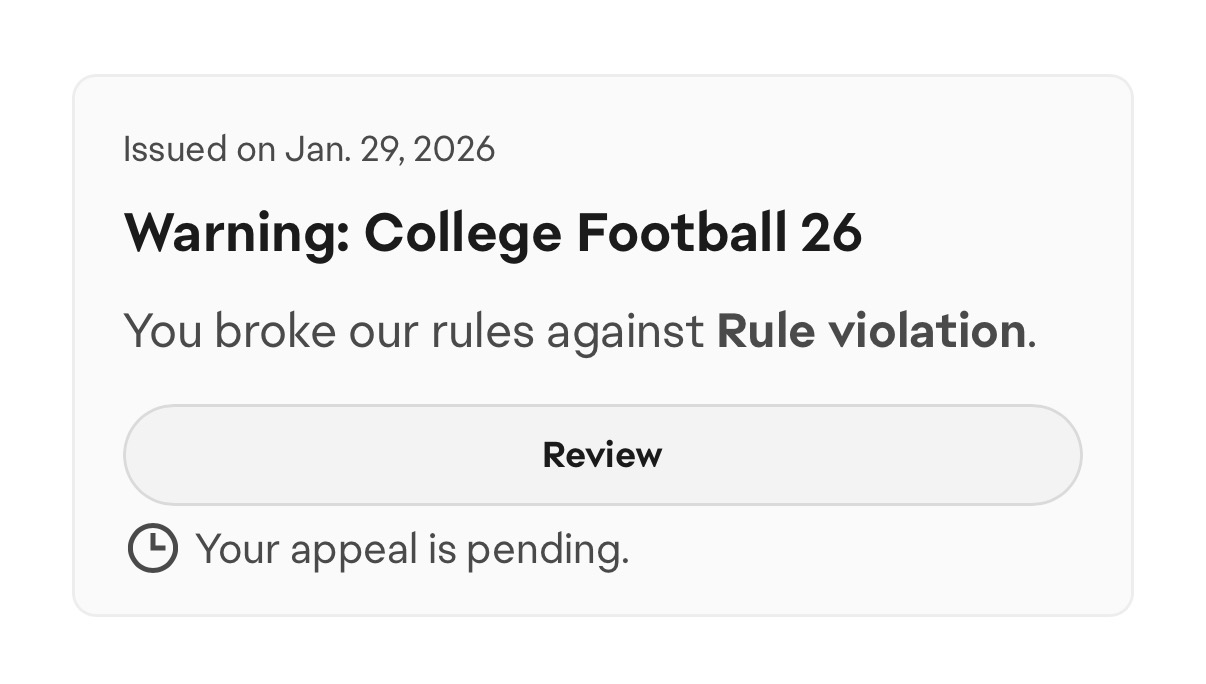Open the warning review via Review
Screen dimensions: 1206x684
(602, 455)
